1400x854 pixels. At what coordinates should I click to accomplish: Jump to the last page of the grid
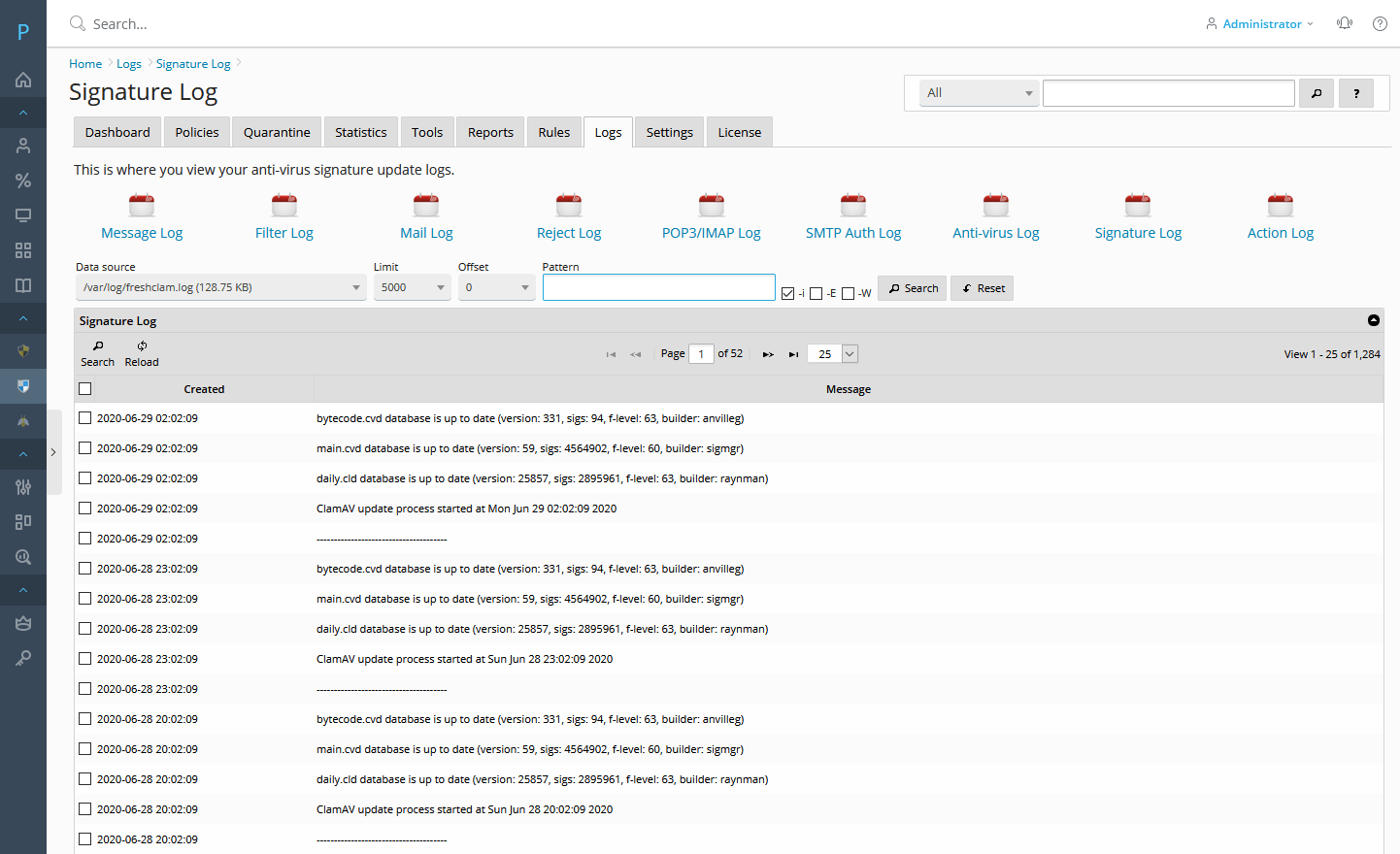pyautogui.click(x=793, y=354)
